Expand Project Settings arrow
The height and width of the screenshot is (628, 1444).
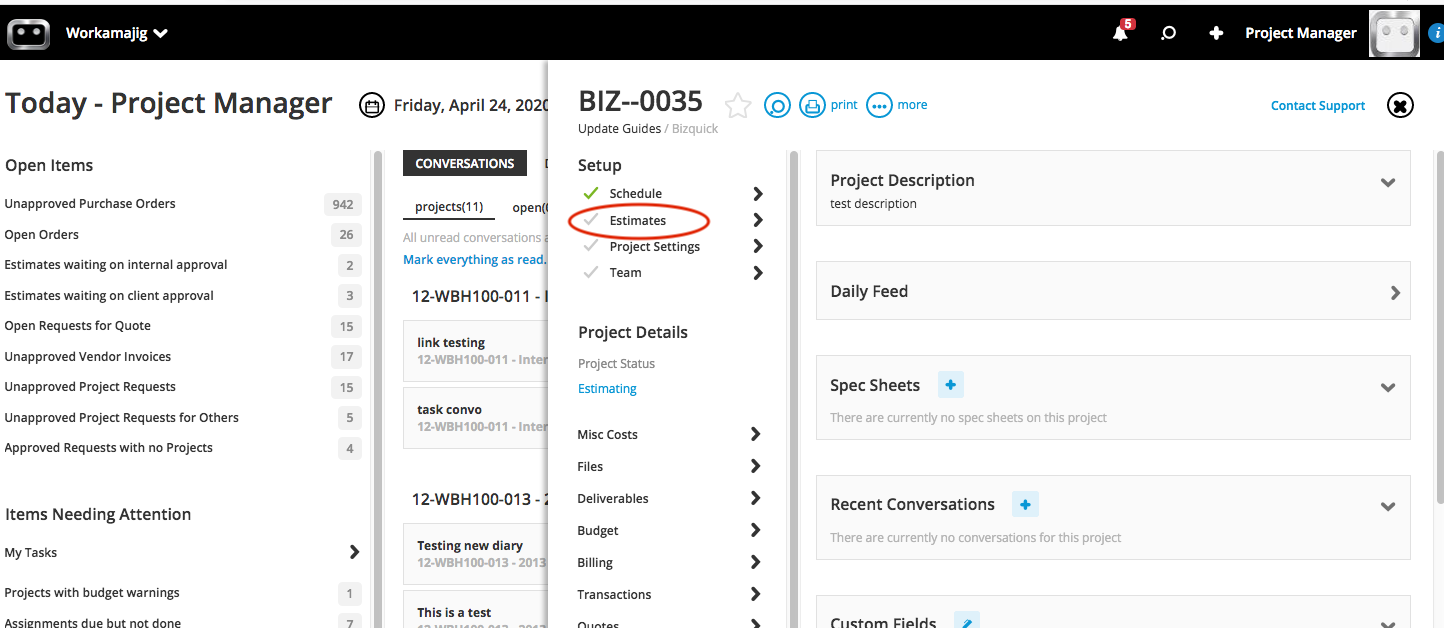point(758,246)
